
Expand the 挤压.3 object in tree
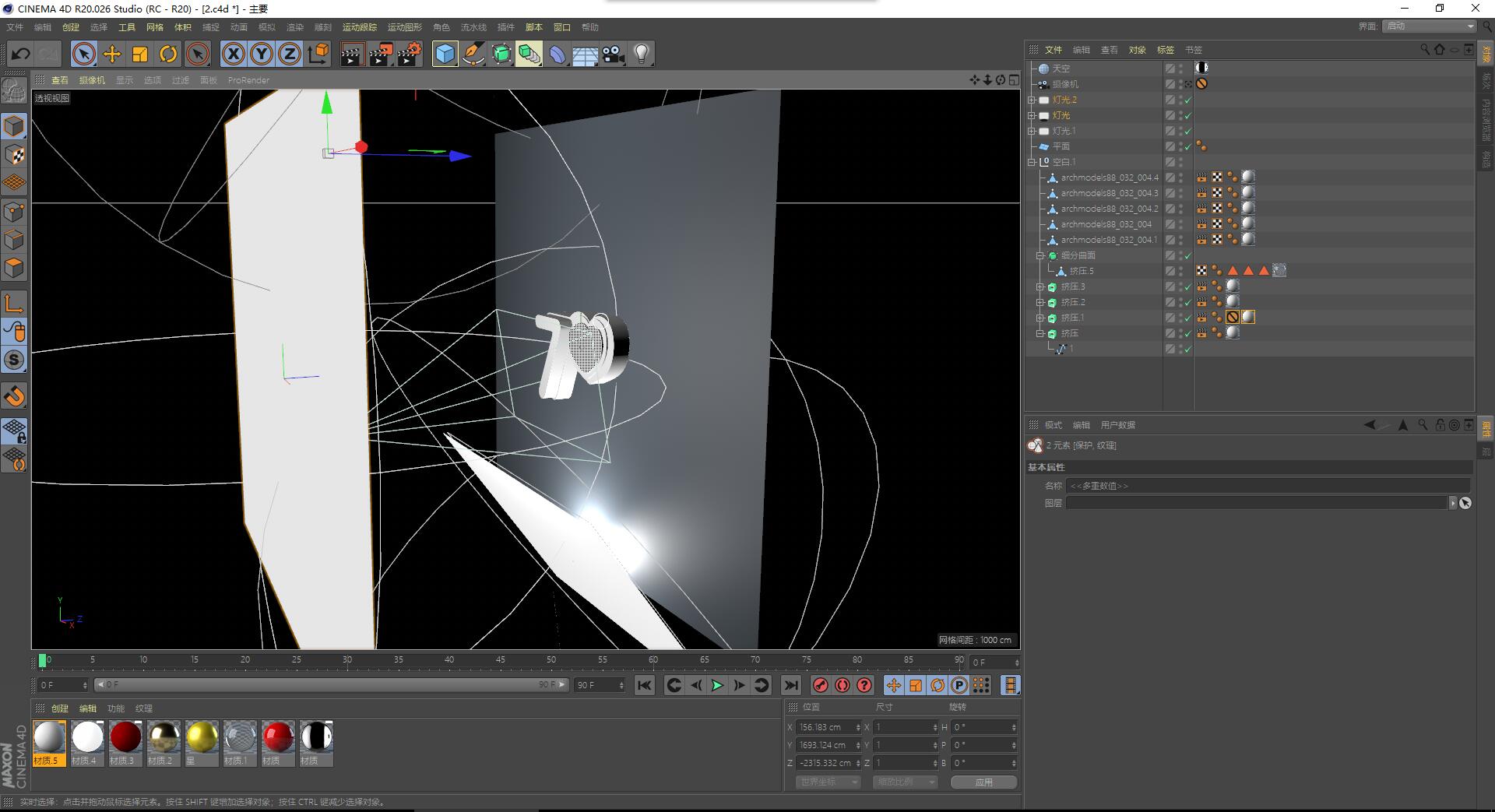click(1039, 286)
